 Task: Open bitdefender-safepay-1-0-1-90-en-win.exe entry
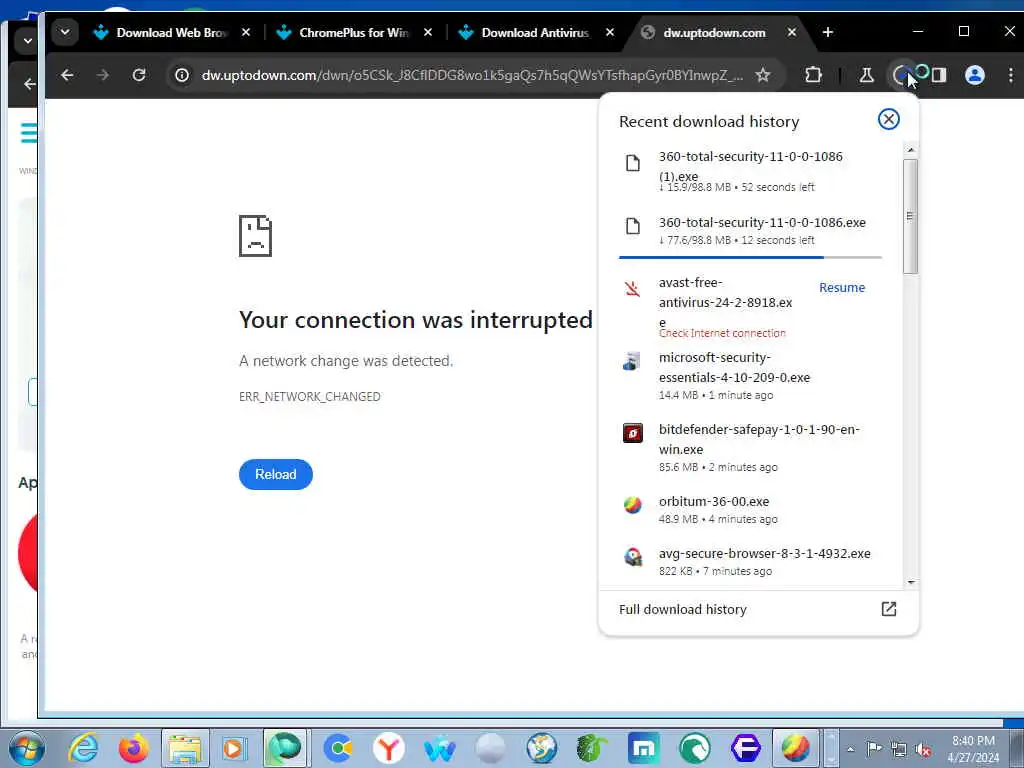pos(750,447)
